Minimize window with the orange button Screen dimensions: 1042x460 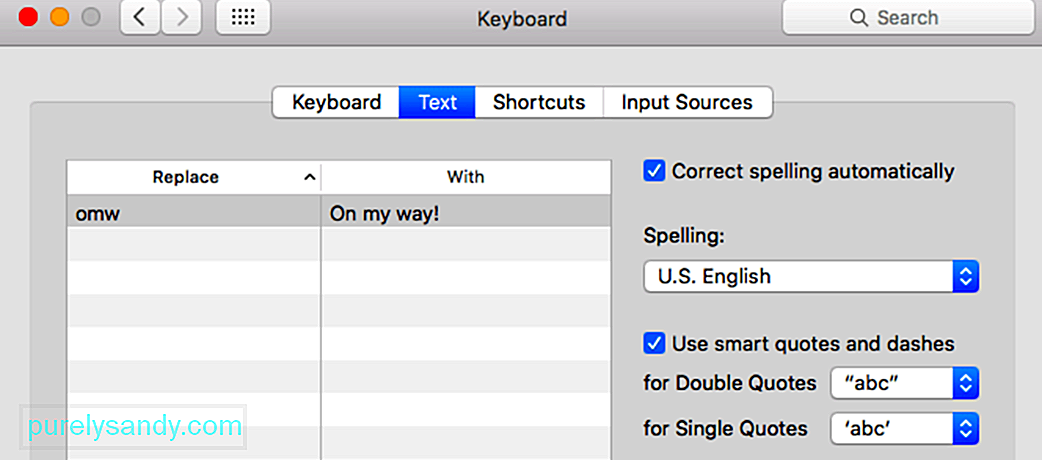click(x=60, y=17)
